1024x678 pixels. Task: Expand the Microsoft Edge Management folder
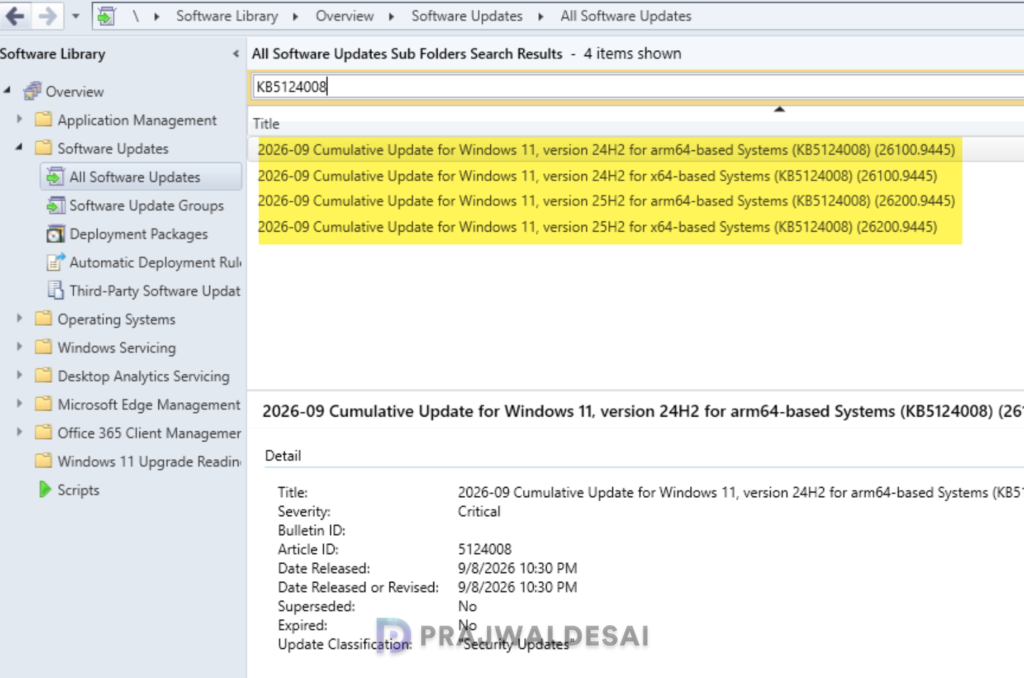tap(20, 404)
